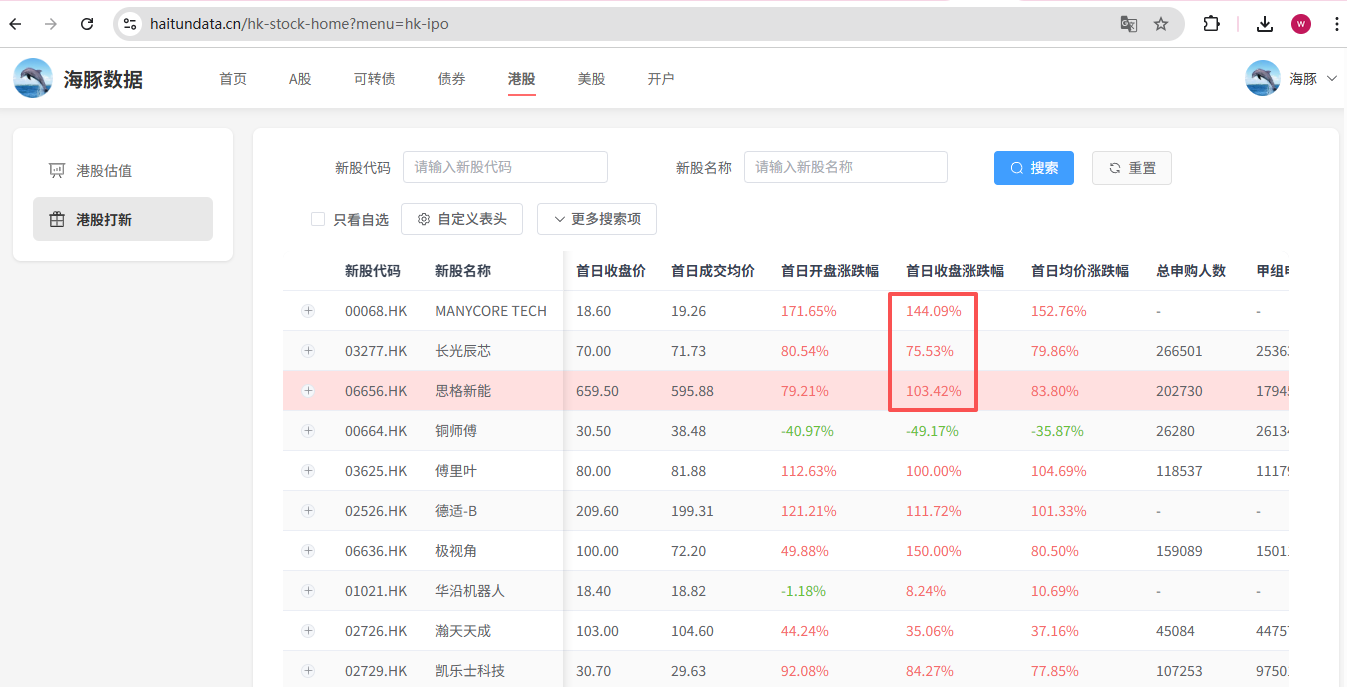Viewport: 1347px width, 687px height.
Task: Click the 首日收盘价 column header
Action: 611,271
